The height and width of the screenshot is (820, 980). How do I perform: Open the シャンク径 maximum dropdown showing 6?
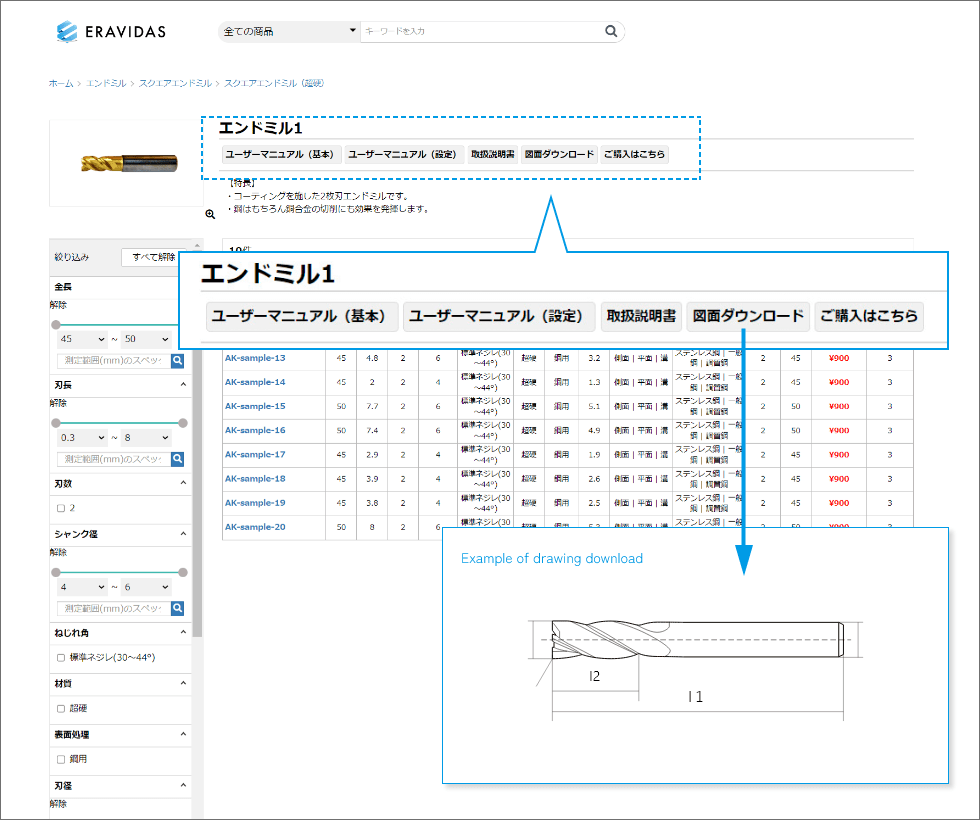[x=146, y=587]
